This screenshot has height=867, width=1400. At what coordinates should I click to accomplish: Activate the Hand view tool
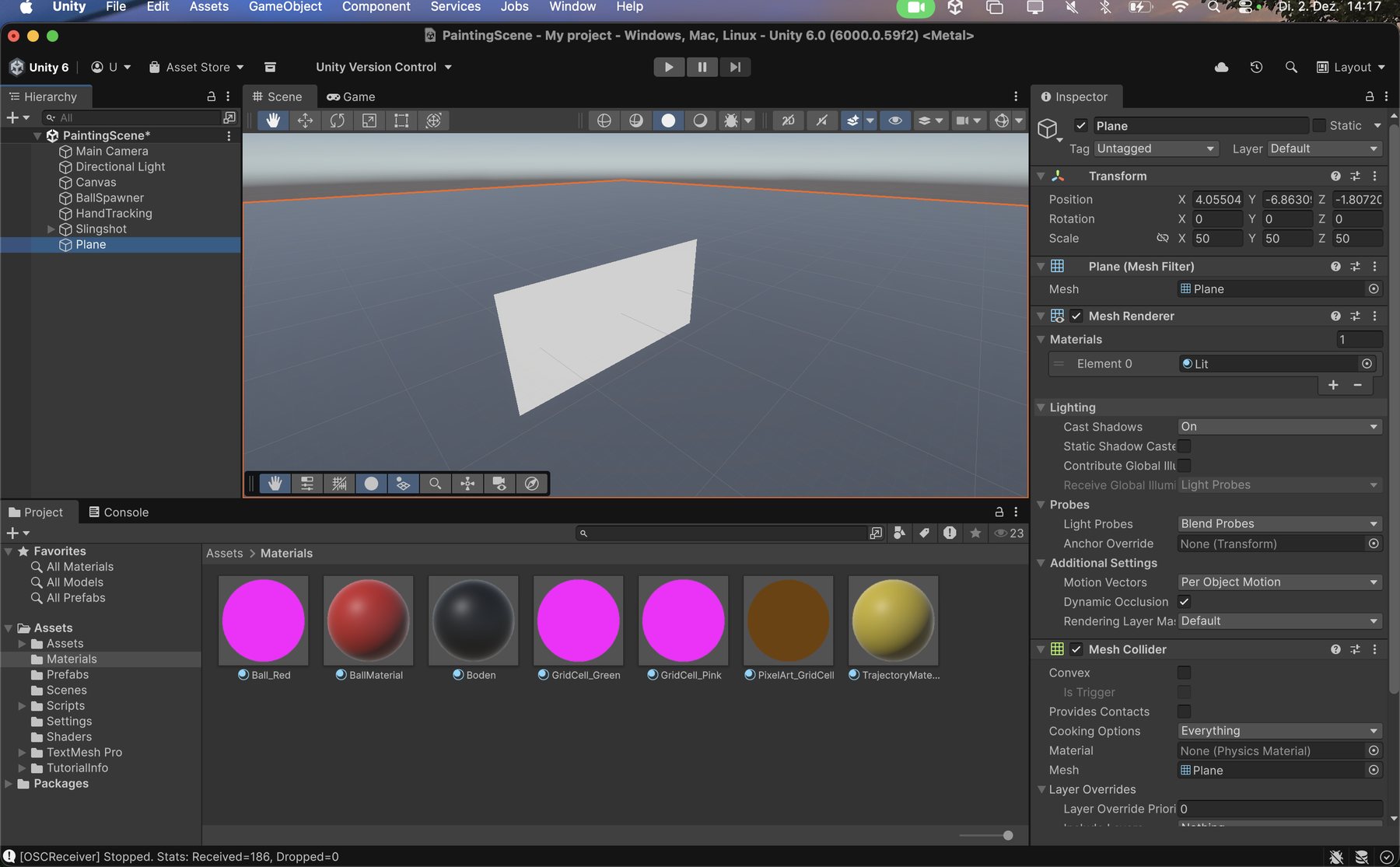tap(273, 121)
